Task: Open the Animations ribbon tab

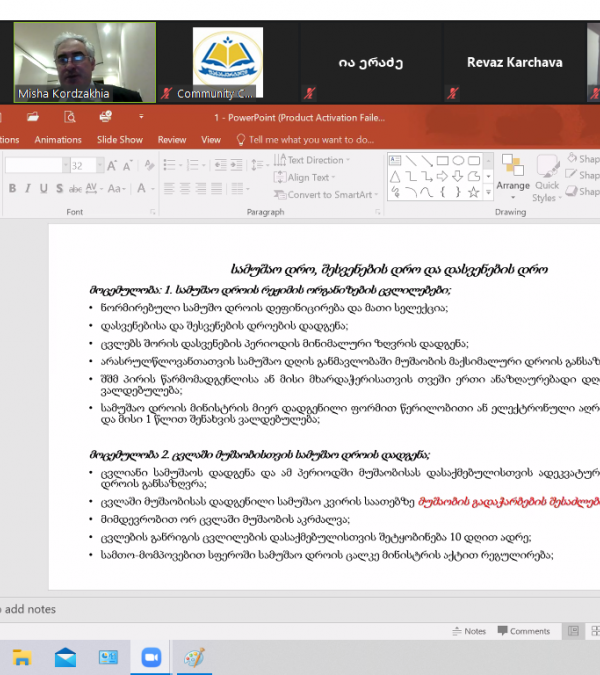Action: click(58, 139)
